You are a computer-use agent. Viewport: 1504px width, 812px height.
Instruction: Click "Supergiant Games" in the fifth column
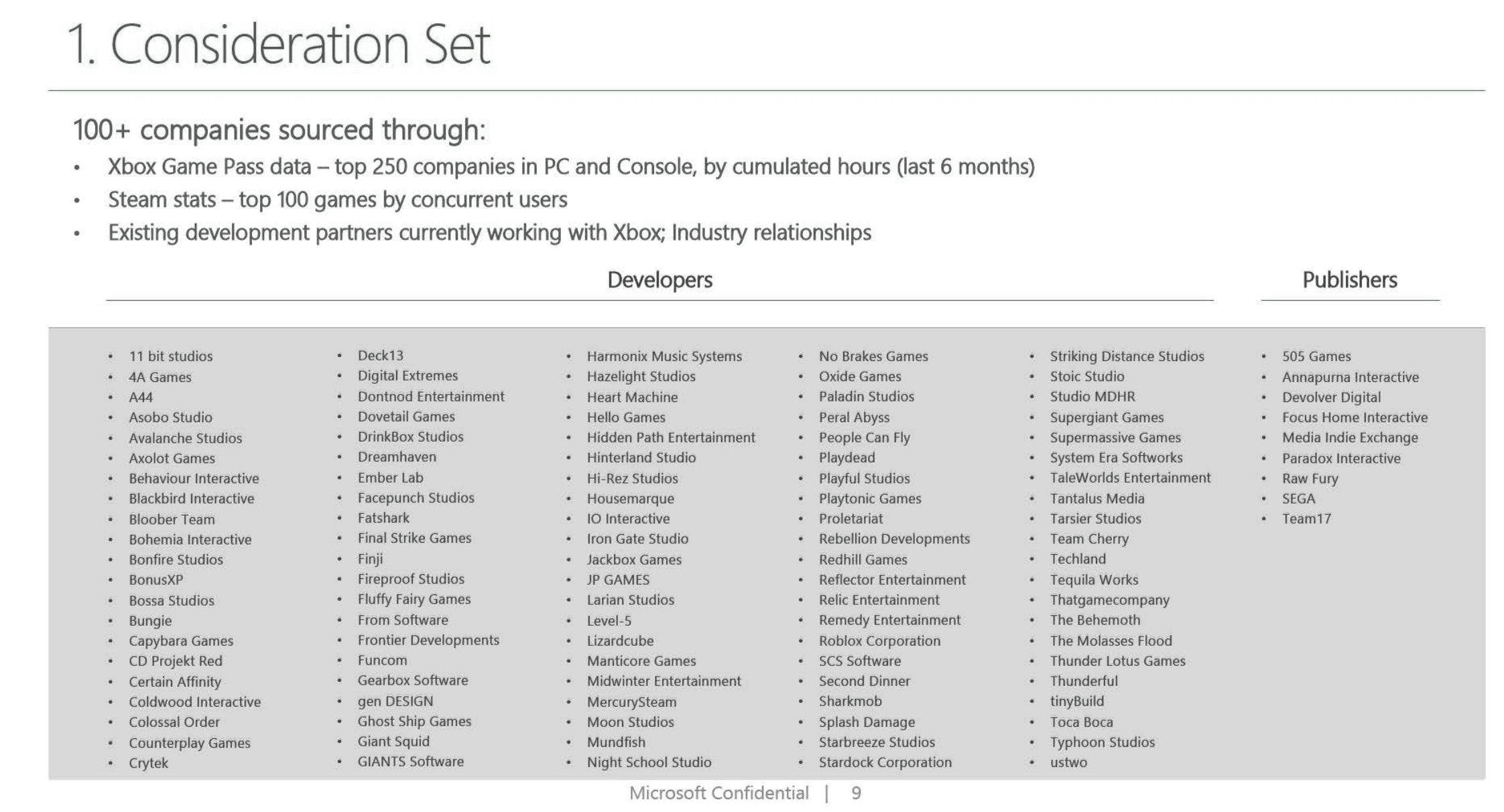(x=1107, y=417)
